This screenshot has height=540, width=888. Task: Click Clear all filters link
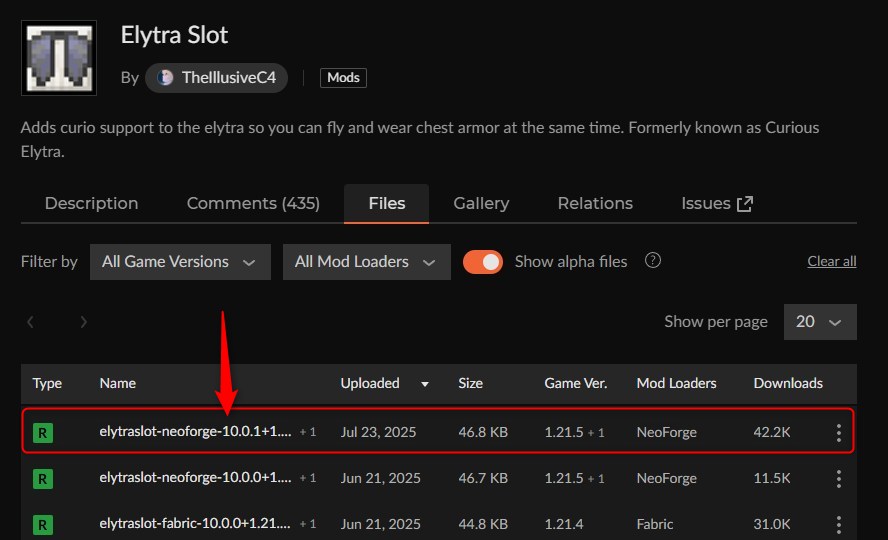pos(831,262)
